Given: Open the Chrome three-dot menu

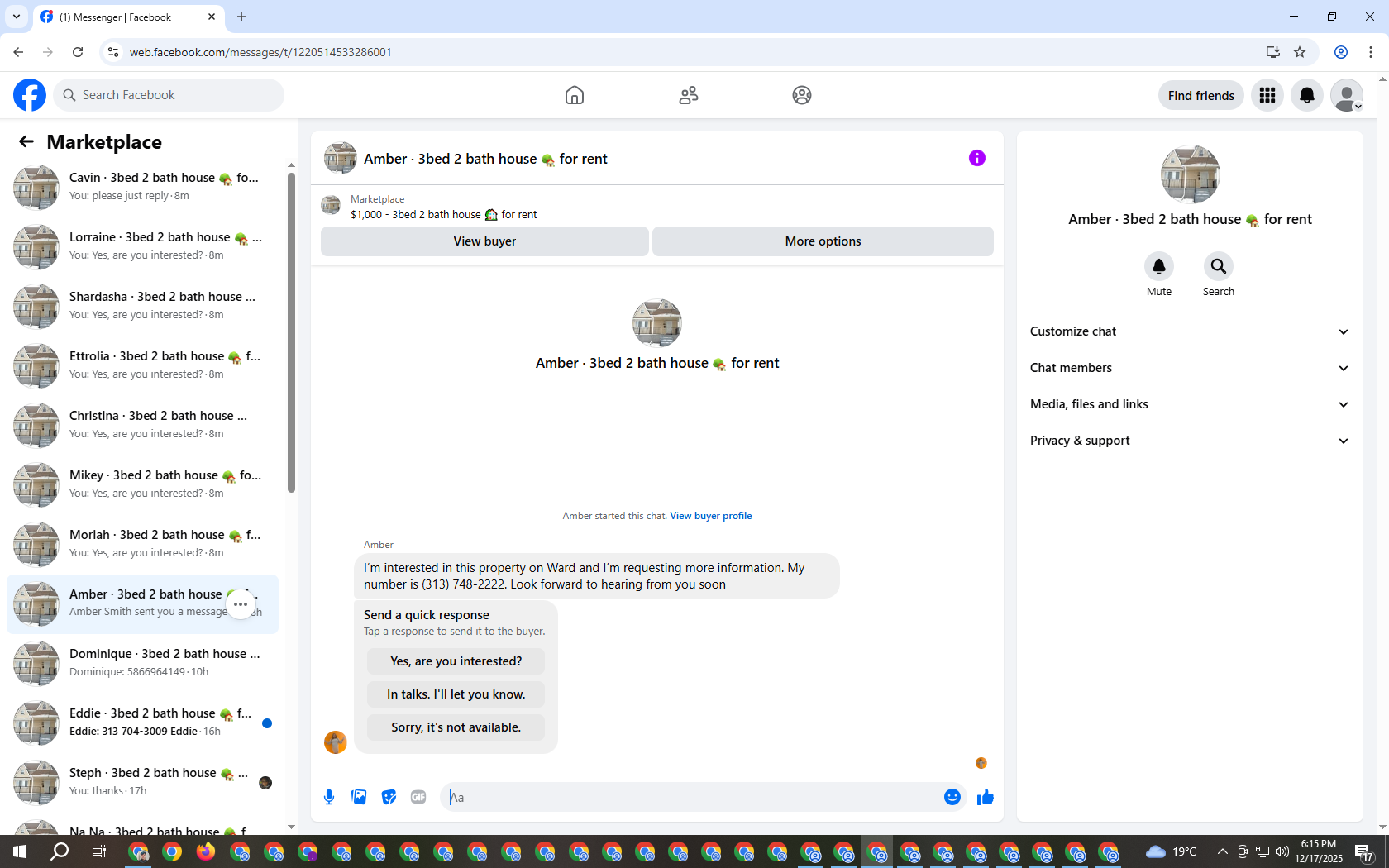Looking at the screenshot, I should point(1371,52).
